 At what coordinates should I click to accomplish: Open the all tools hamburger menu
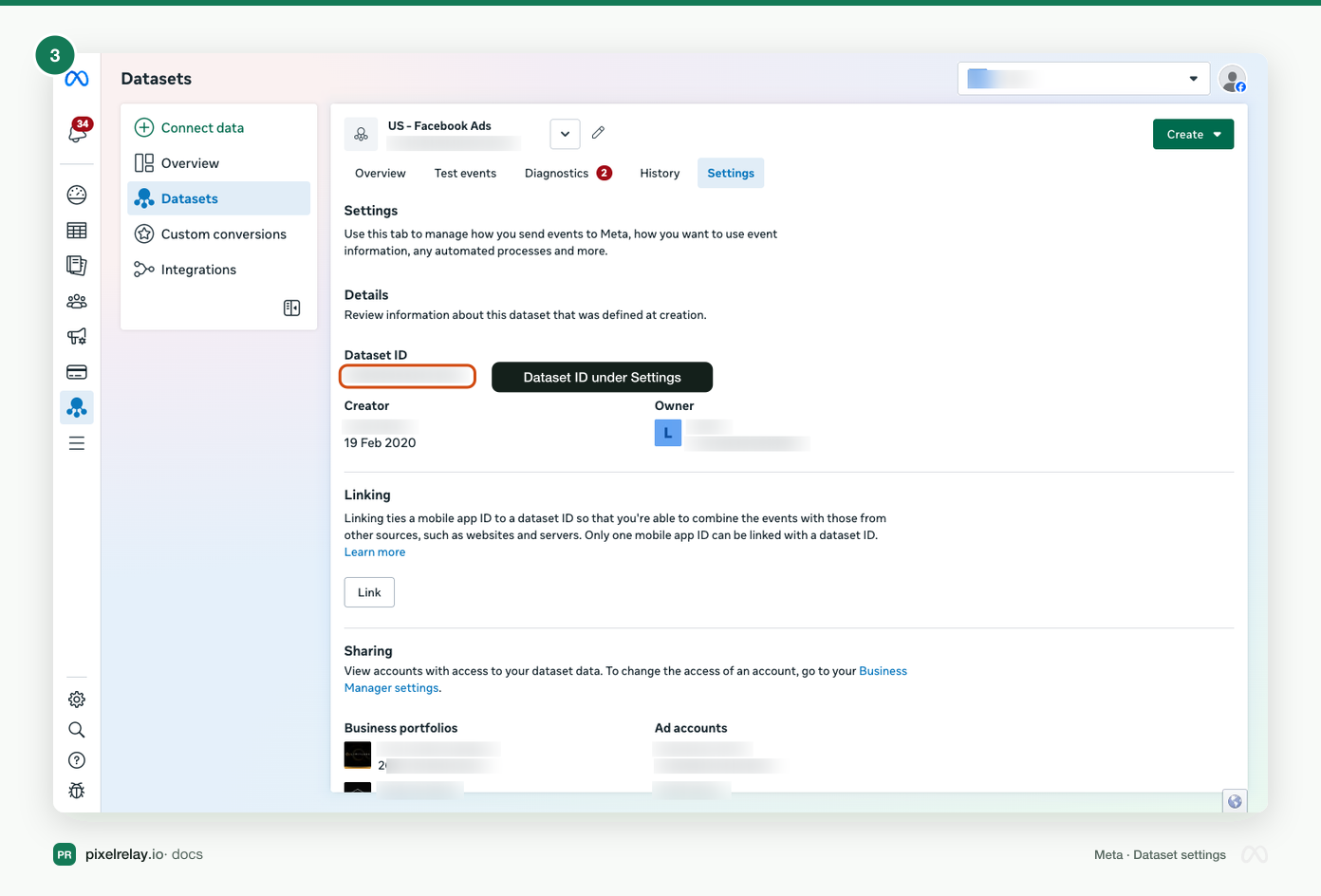tap(77, 443)
